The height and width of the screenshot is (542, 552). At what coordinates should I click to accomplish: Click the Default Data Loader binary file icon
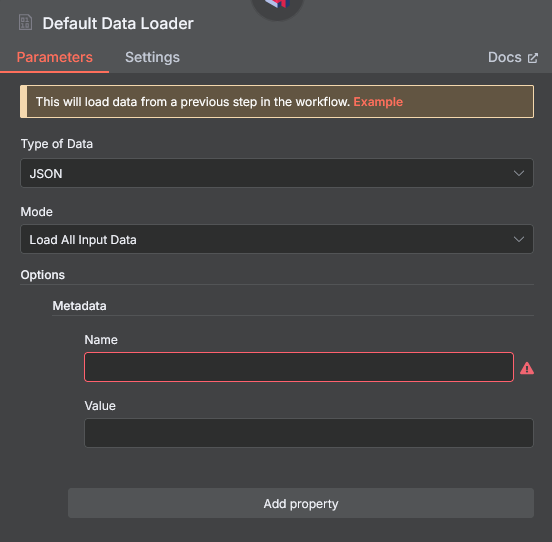point(25,23)
